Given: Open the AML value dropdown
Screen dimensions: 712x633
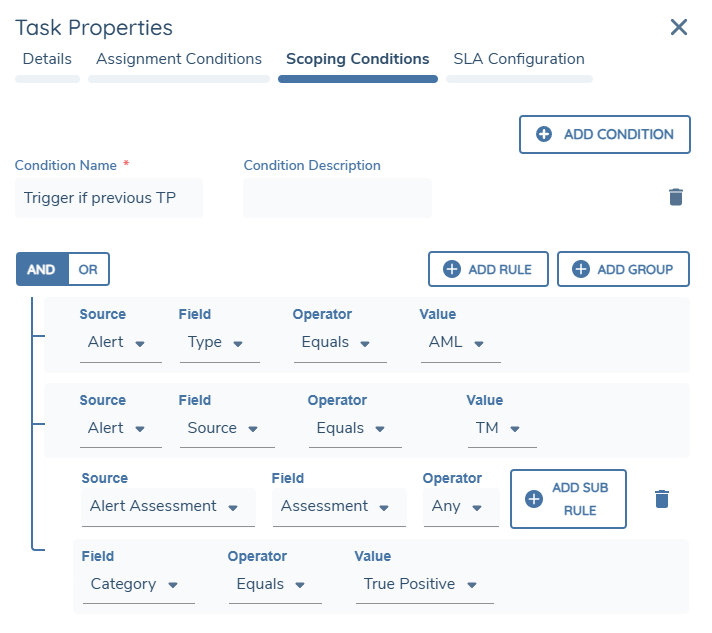Looking at the screenshot, I should tap(458, 342).
